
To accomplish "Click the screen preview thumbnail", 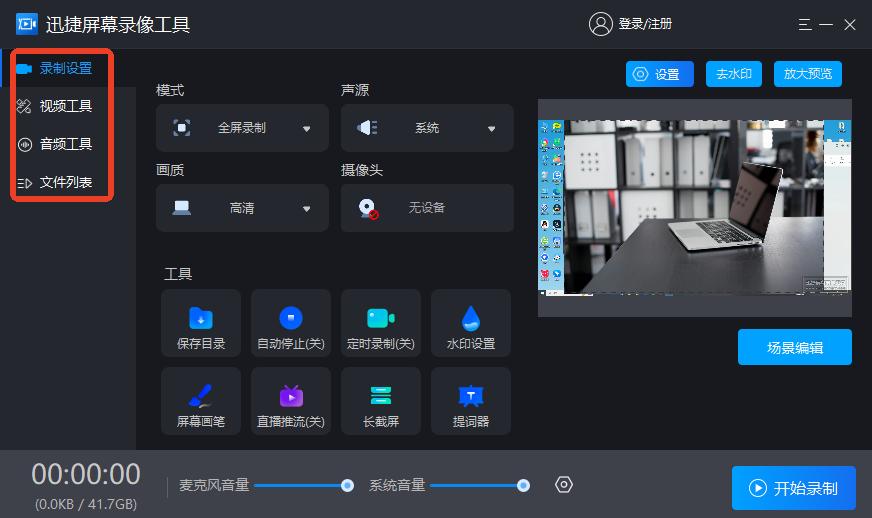I will (695, 208).
